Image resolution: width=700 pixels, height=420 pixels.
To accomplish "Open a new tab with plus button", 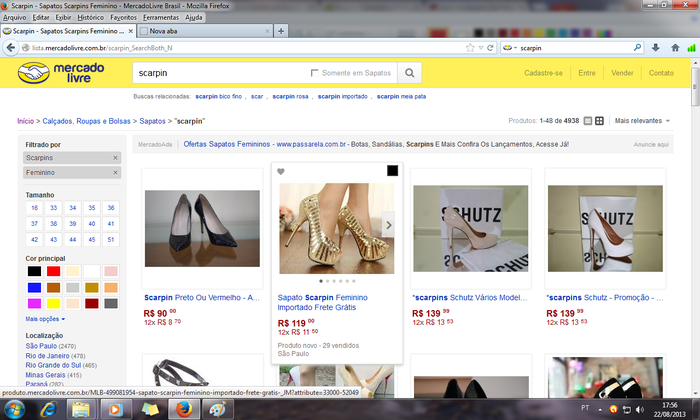I will pyautogui.click(x=281, y=31).
